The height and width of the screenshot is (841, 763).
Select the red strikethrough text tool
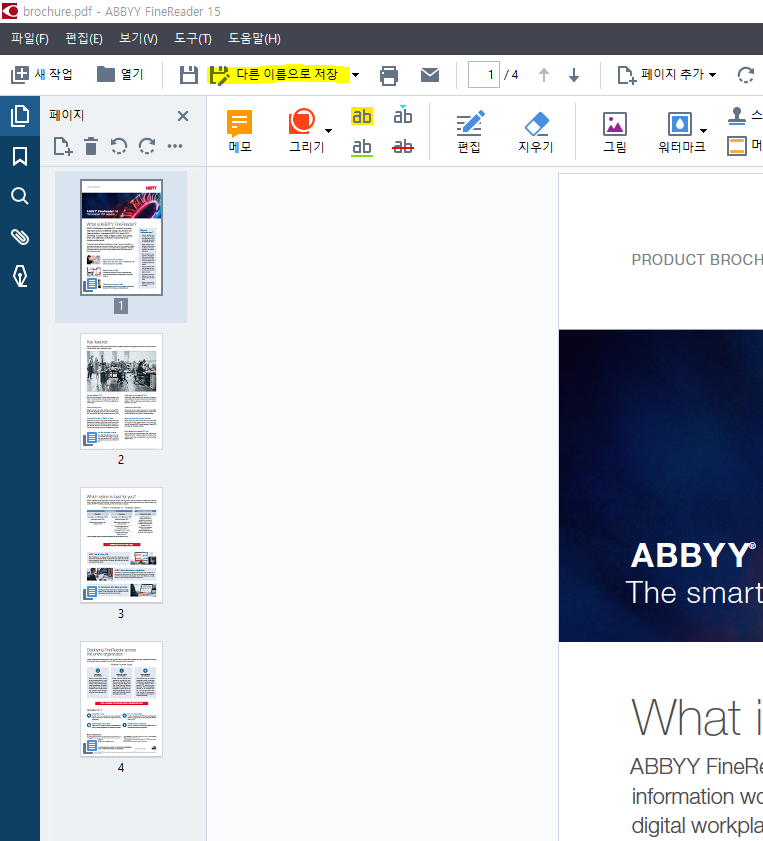(403, 146)
